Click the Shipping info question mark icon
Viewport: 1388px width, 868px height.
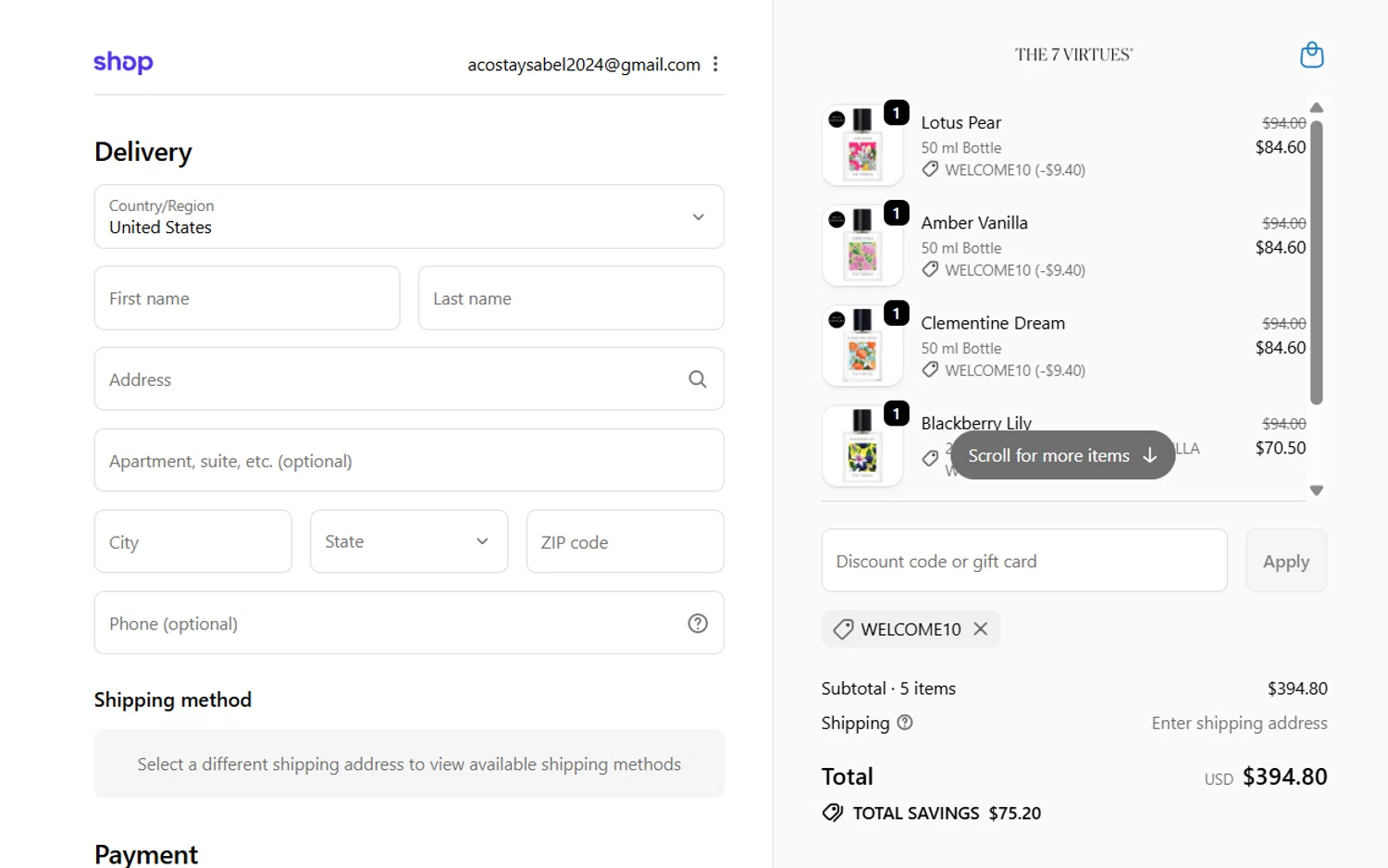[905, 723]
